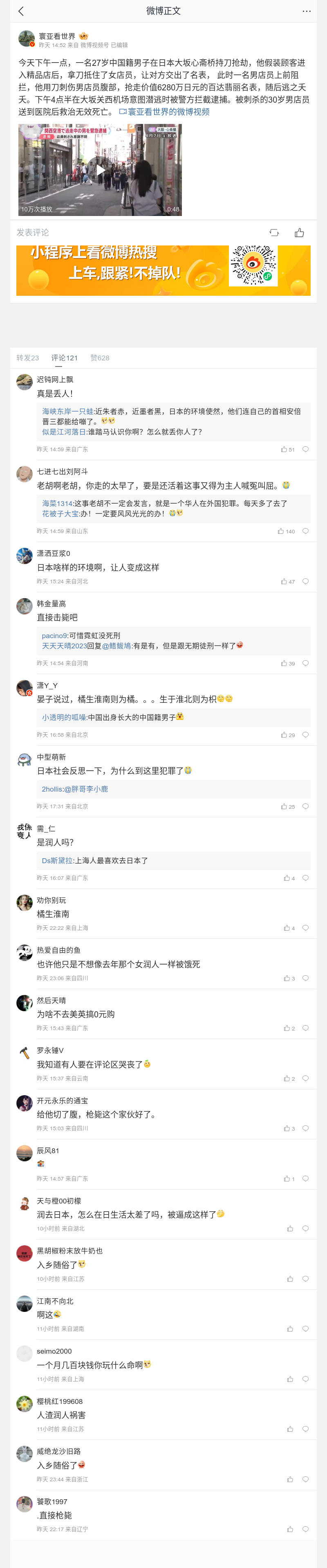The height and width of the screenshot is (1568, 327).
Task: Open the three-dot more options menu
Action: click(306, 11)
